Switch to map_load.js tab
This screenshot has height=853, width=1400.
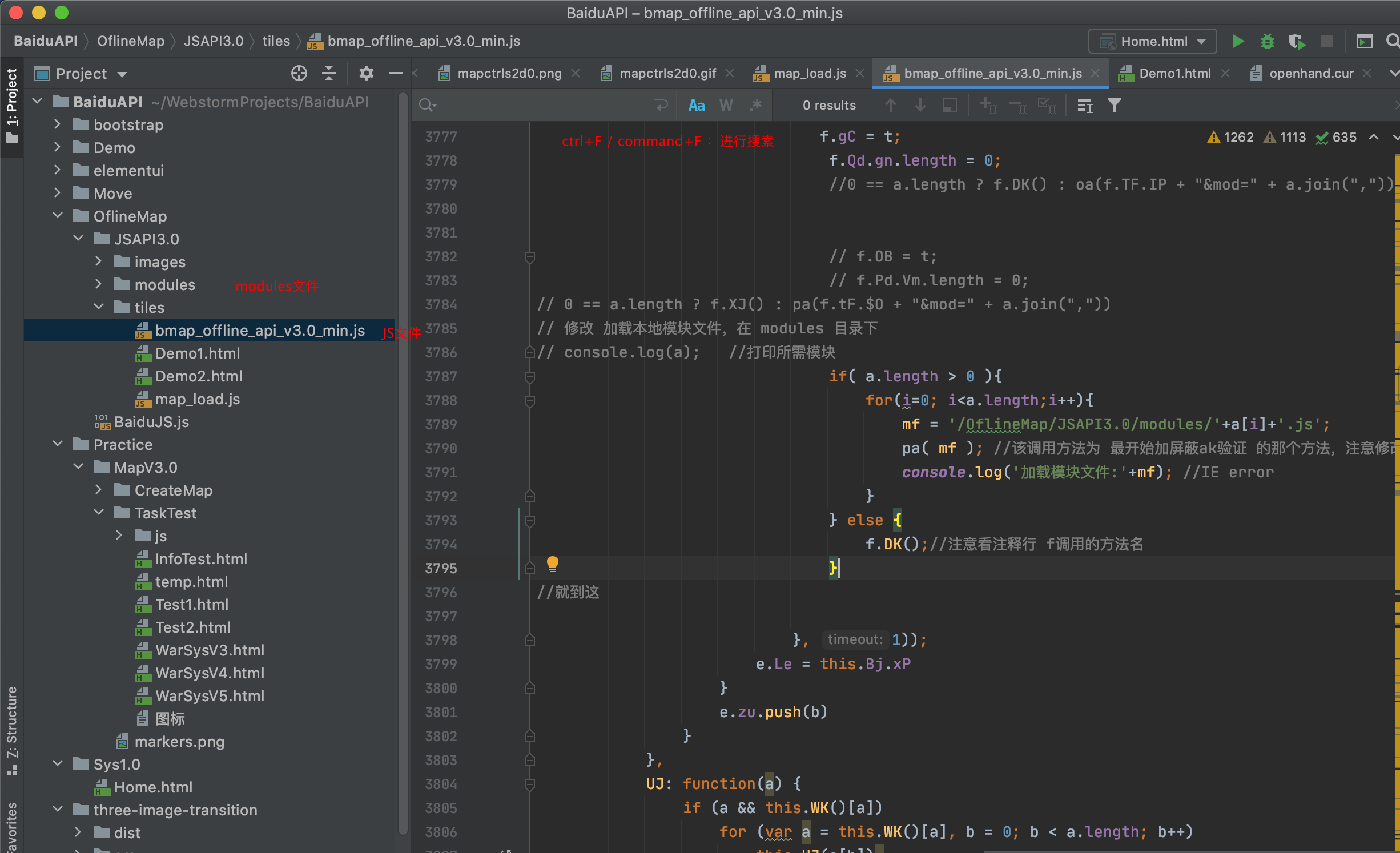tap(810, 73)
